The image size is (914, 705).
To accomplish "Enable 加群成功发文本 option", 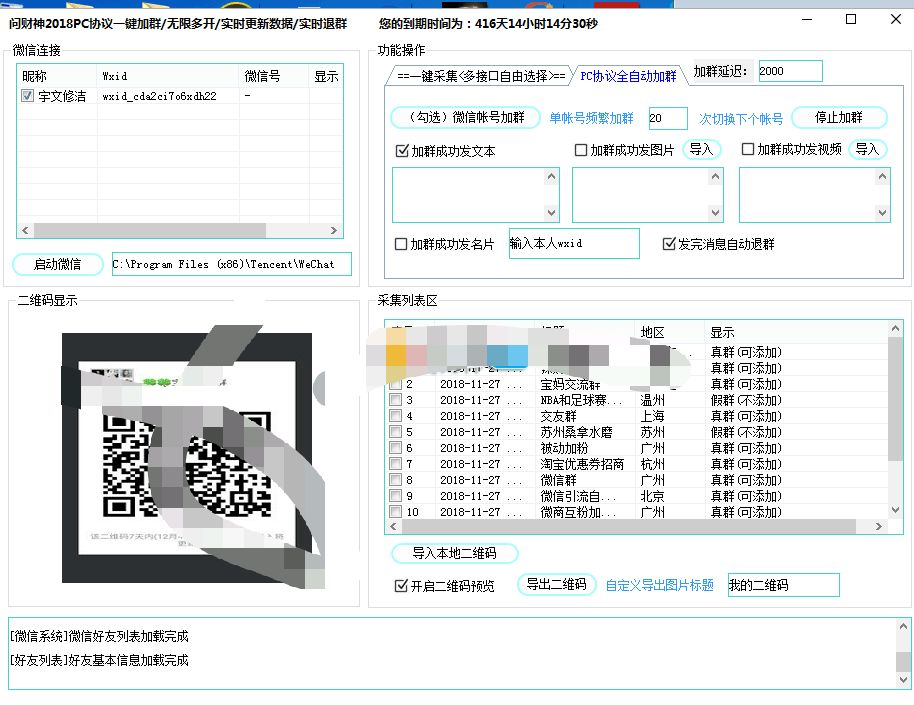I will pyautogui.click(x=402, y=151).
